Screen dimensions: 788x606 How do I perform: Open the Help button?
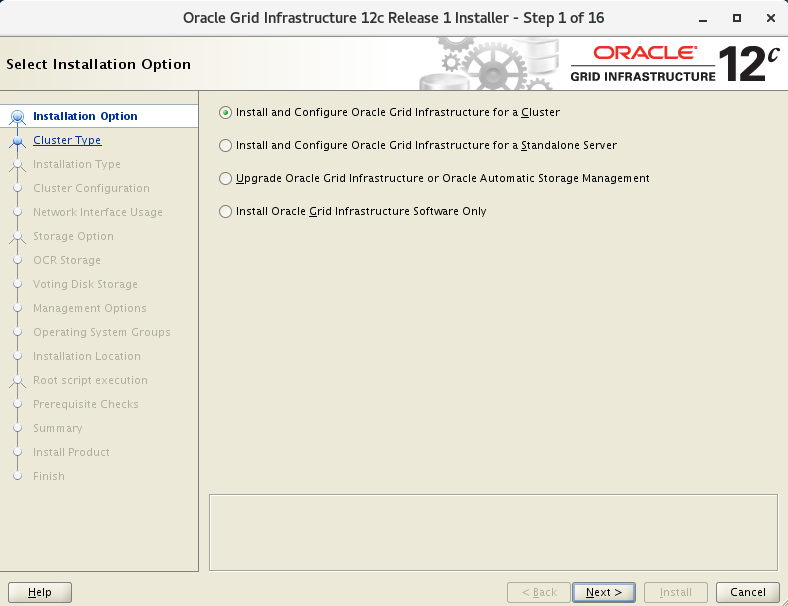coord(40,592)
